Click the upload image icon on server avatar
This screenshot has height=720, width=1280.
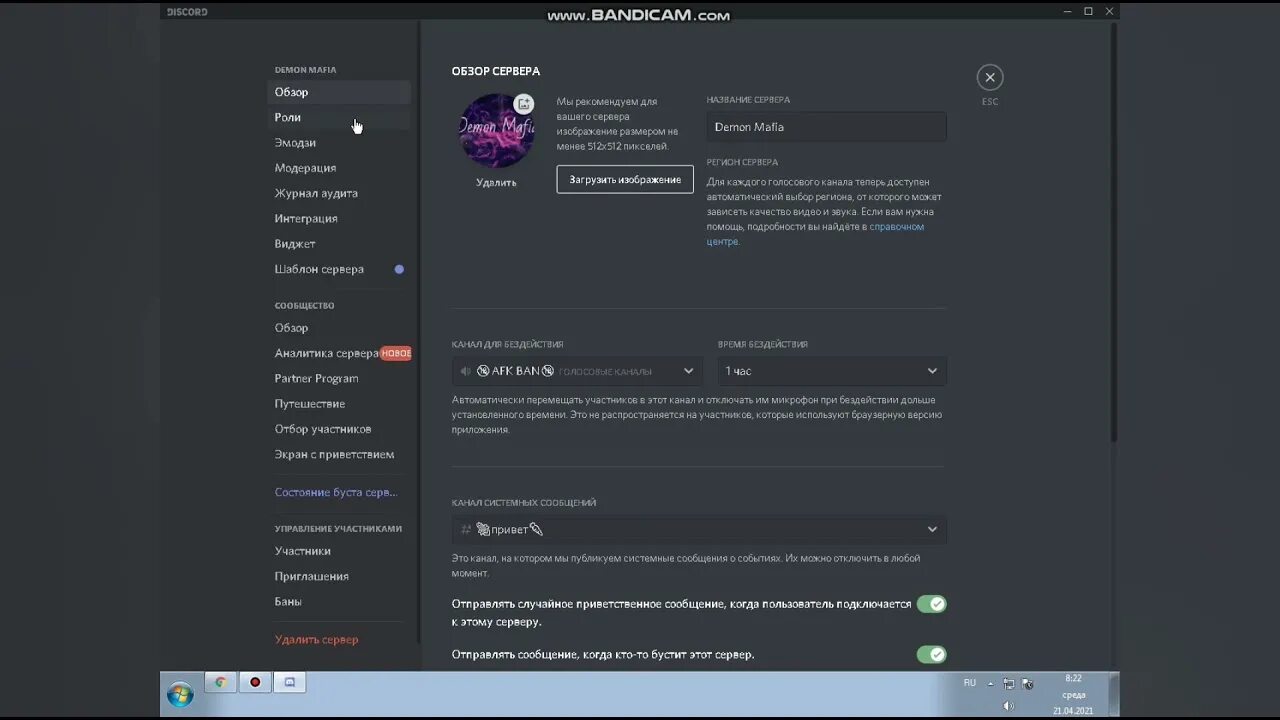[x=524, y=104]
